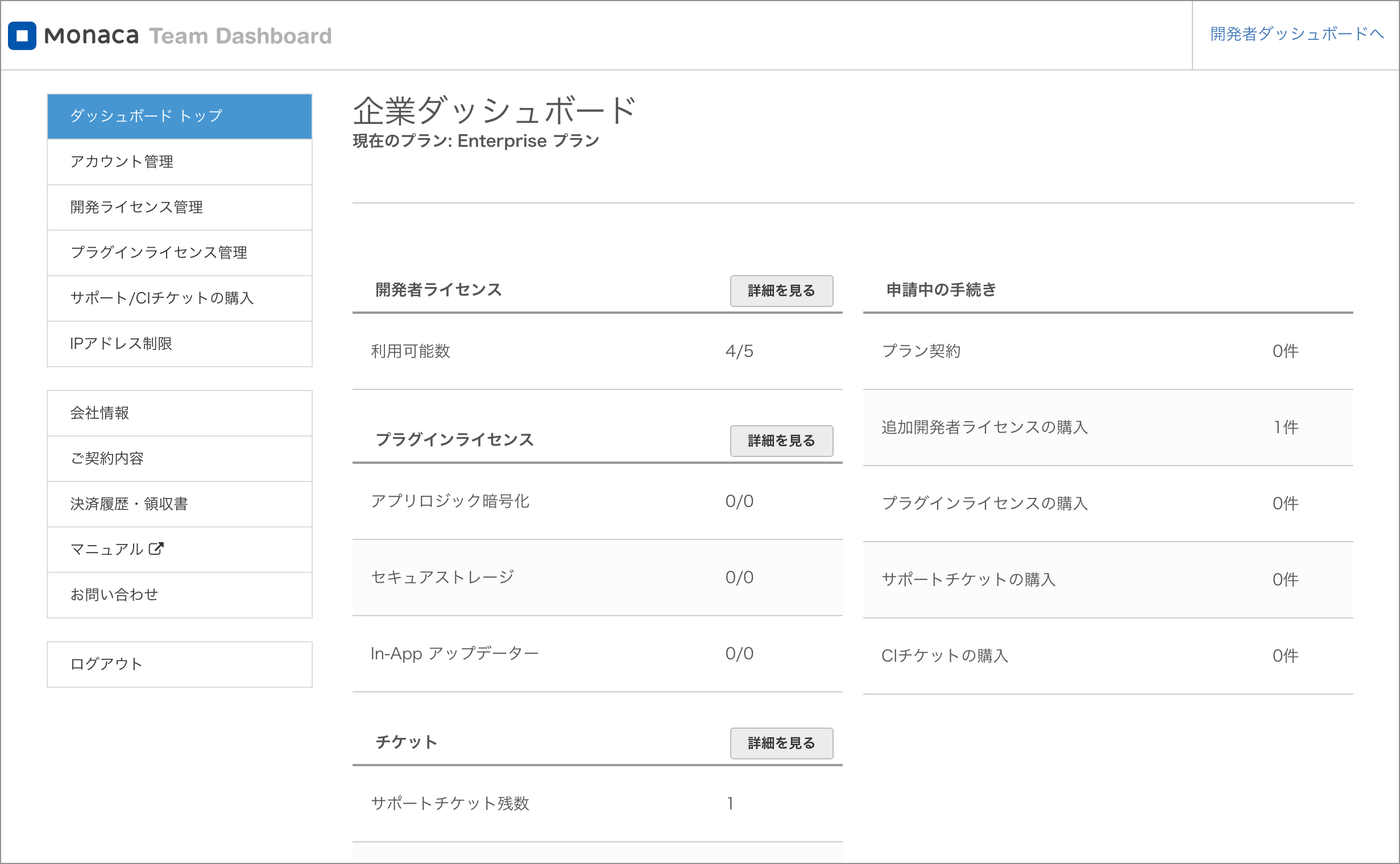Click the 0/0 value for セキュアストレージ
1400x864 pixels.
pyautogui.click(x=739, y=577)
